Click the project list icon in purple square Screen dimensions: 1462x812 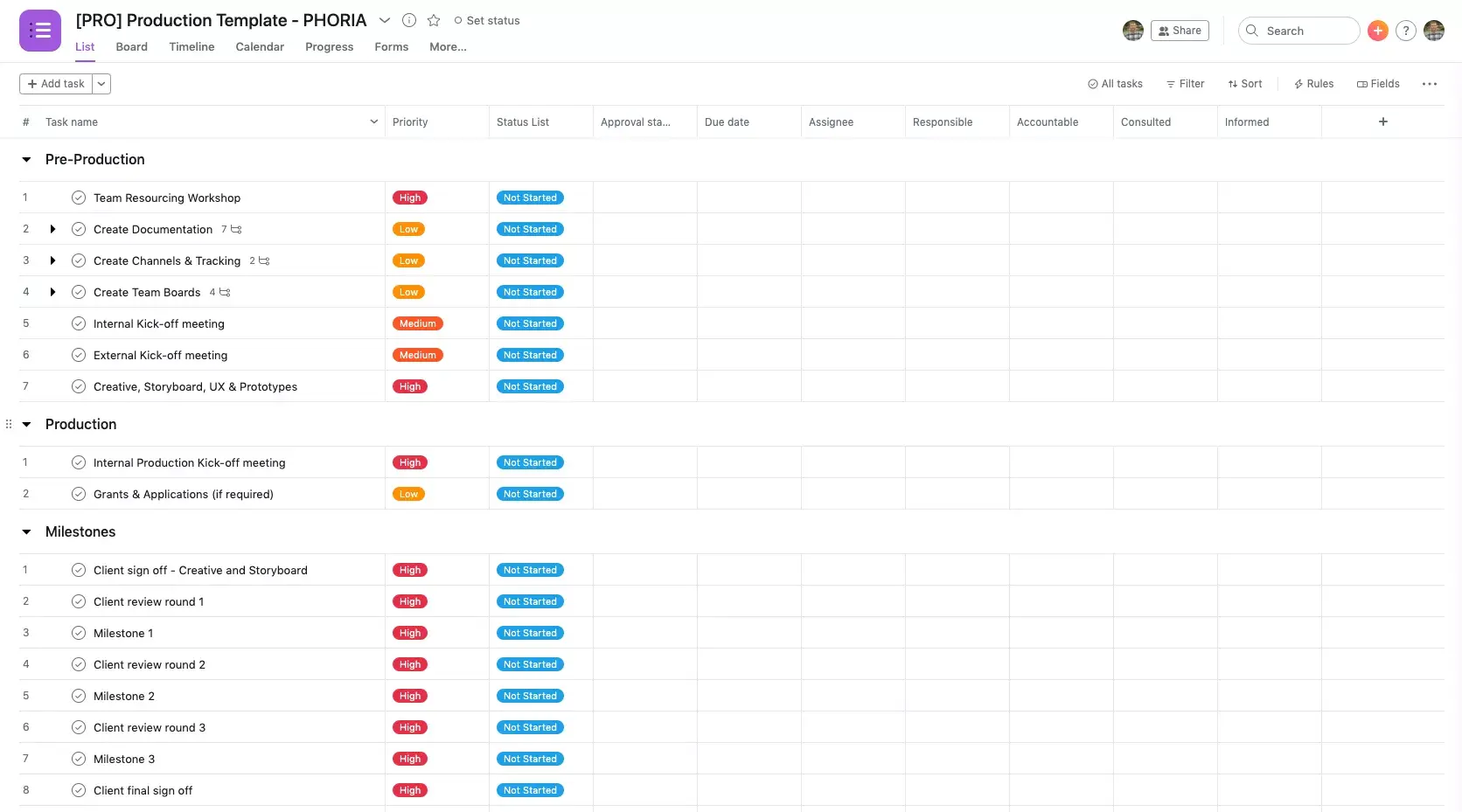tap(40, 31)
